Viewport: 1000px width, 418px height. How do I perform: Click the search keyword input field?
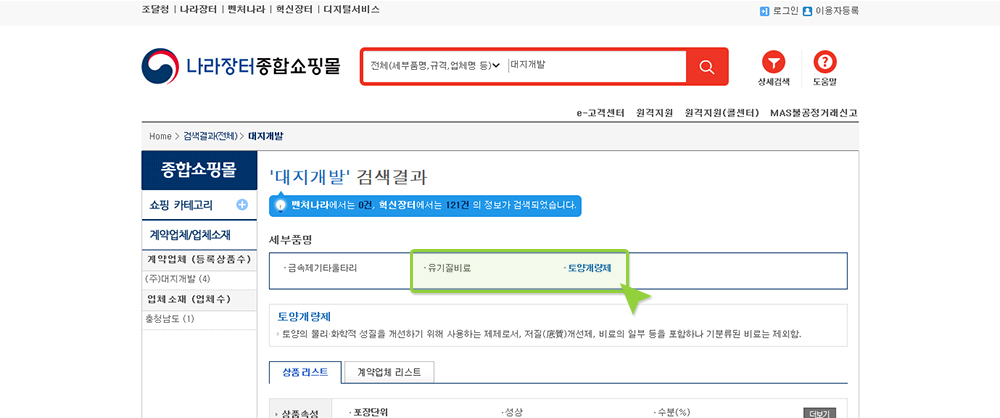coord(595,66)
